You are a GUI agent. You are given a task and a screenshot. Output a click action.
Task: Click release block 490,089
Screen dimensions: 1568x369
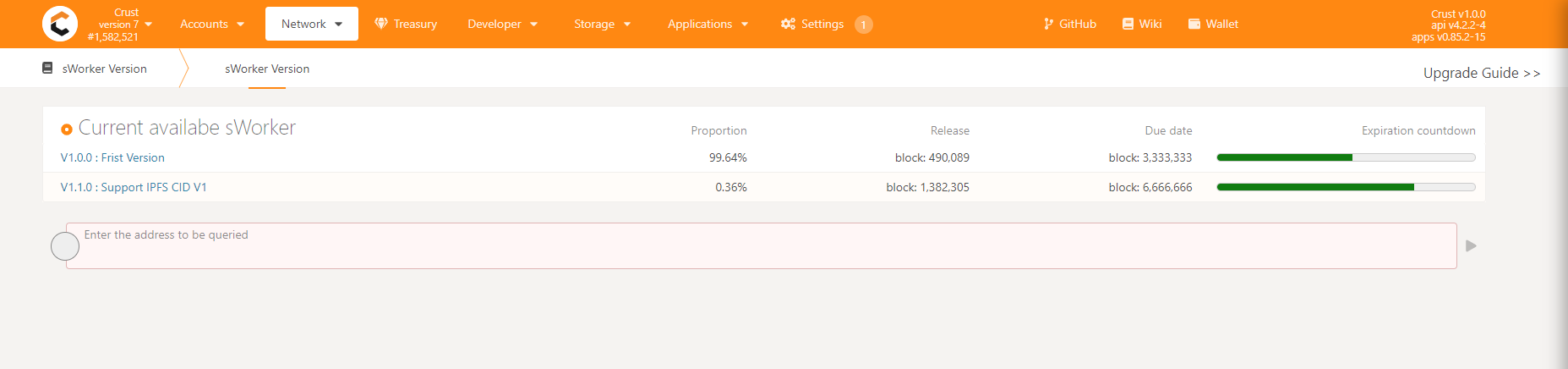pyautogui.click(x=932, y=157)
